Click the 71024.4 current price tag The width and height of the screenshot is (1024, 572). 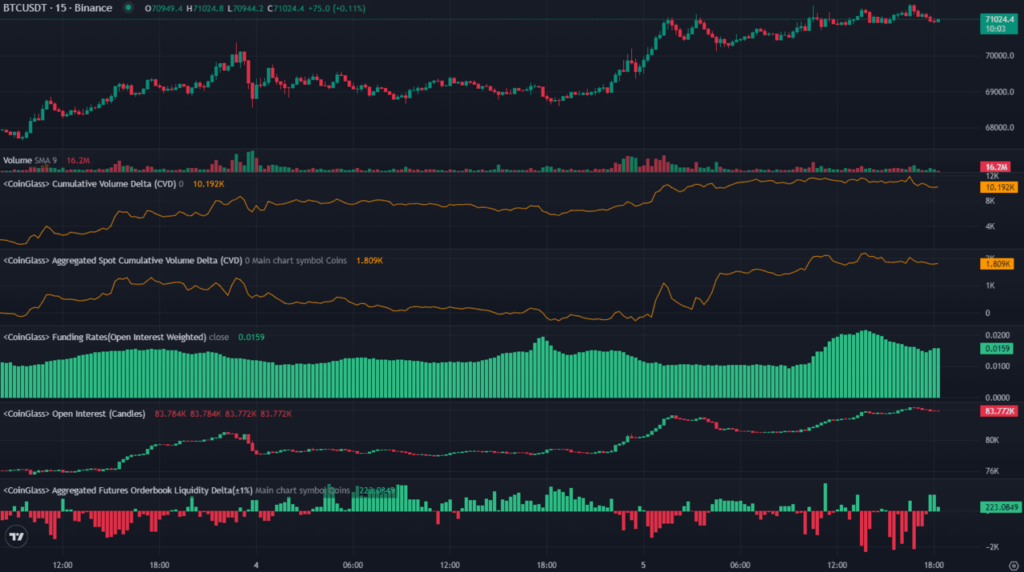coord(999,24)
